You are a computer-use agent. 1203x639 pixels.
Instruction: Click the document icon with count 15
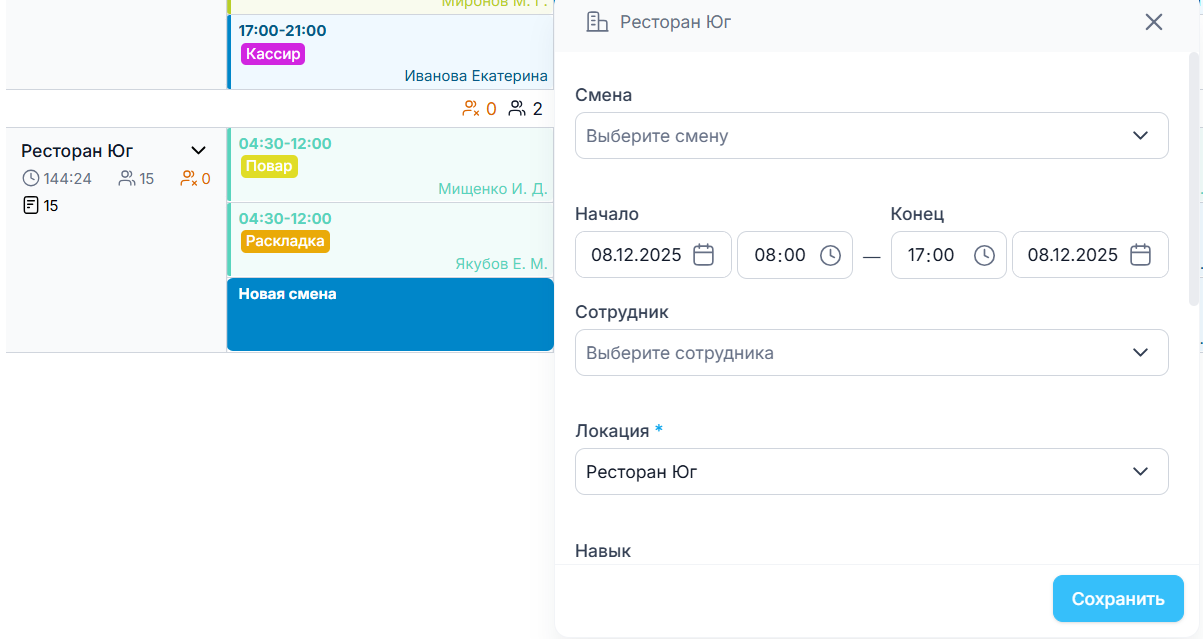tap(31, 206)
